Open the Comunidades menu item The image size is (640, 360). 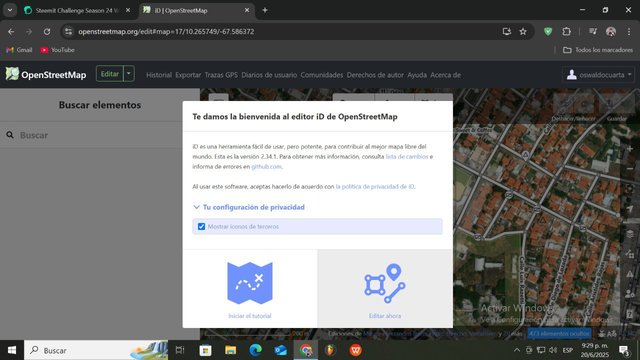click(322, 75)
